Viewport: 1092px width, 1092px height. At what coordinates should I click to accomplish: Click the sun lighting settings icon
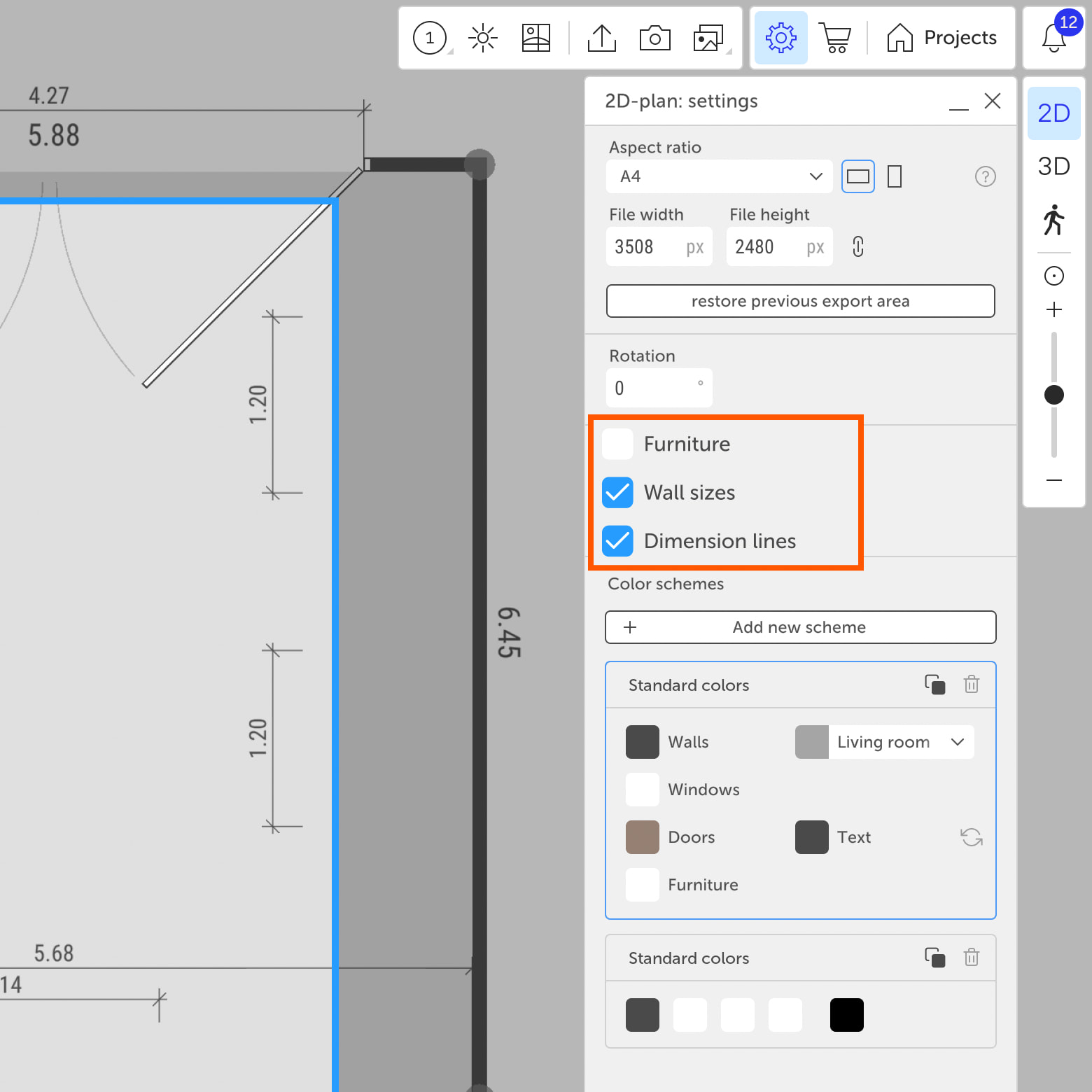tap(483, 38)
